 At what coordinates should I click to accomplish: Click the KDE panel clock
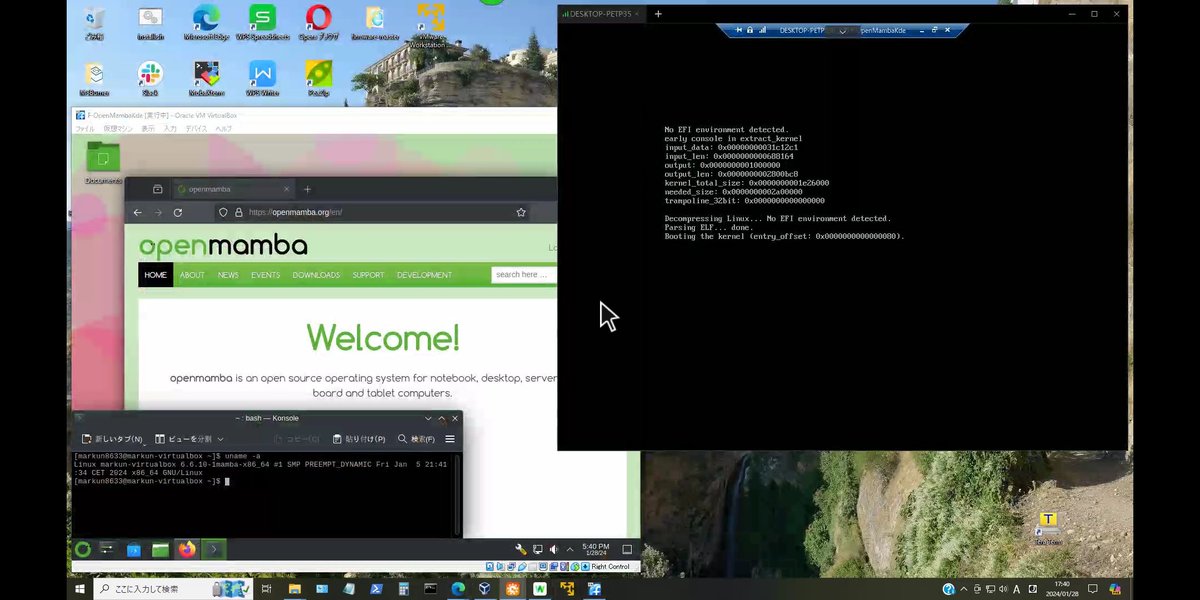tap(595, 549)
